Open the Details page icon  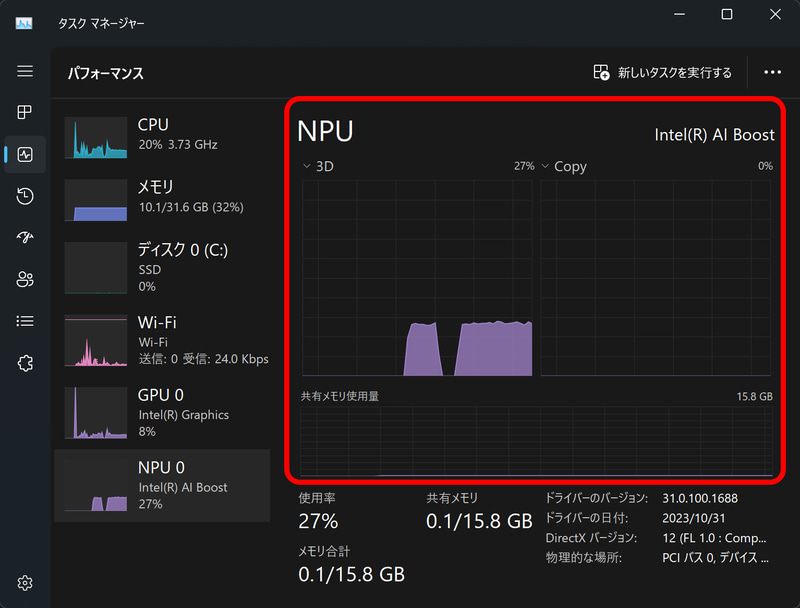[x=25, y=321]
